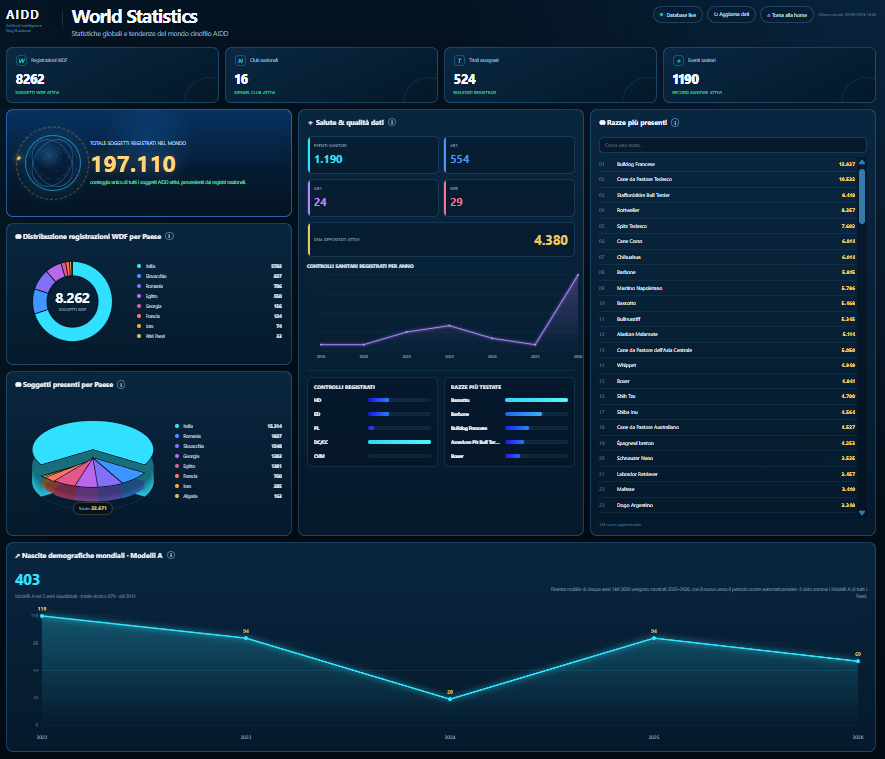Select the Labrador Retriever row
The image size is (885, 759).
tap(727, 475)
